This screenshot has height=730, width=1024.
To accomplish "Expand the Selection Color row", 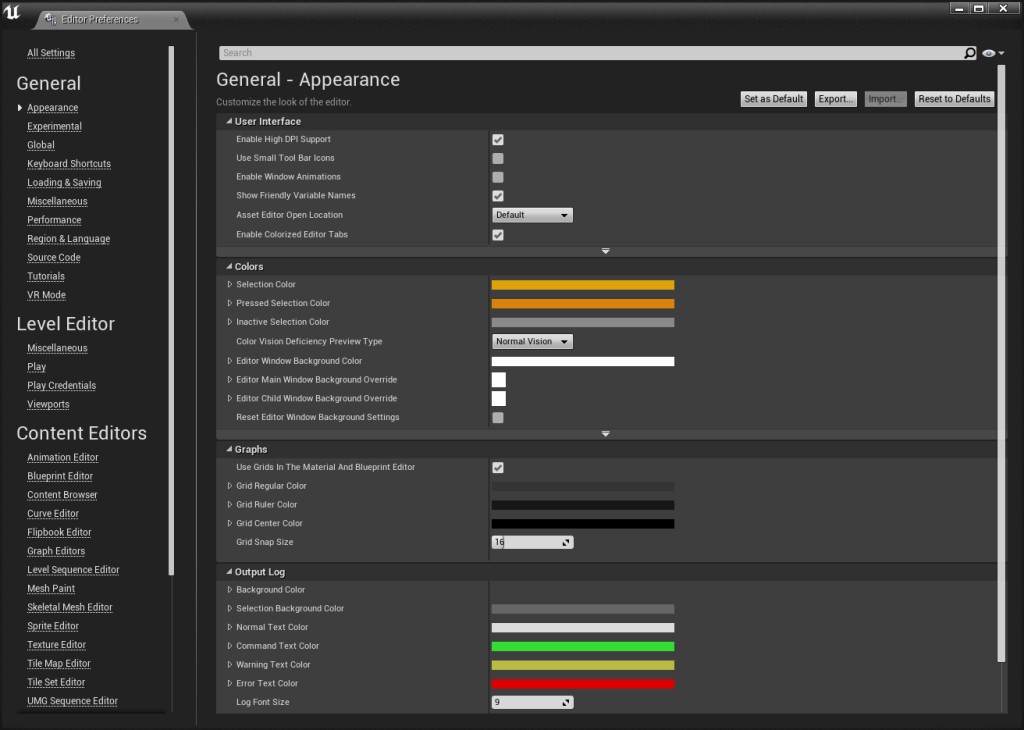I will click(229, 285).
